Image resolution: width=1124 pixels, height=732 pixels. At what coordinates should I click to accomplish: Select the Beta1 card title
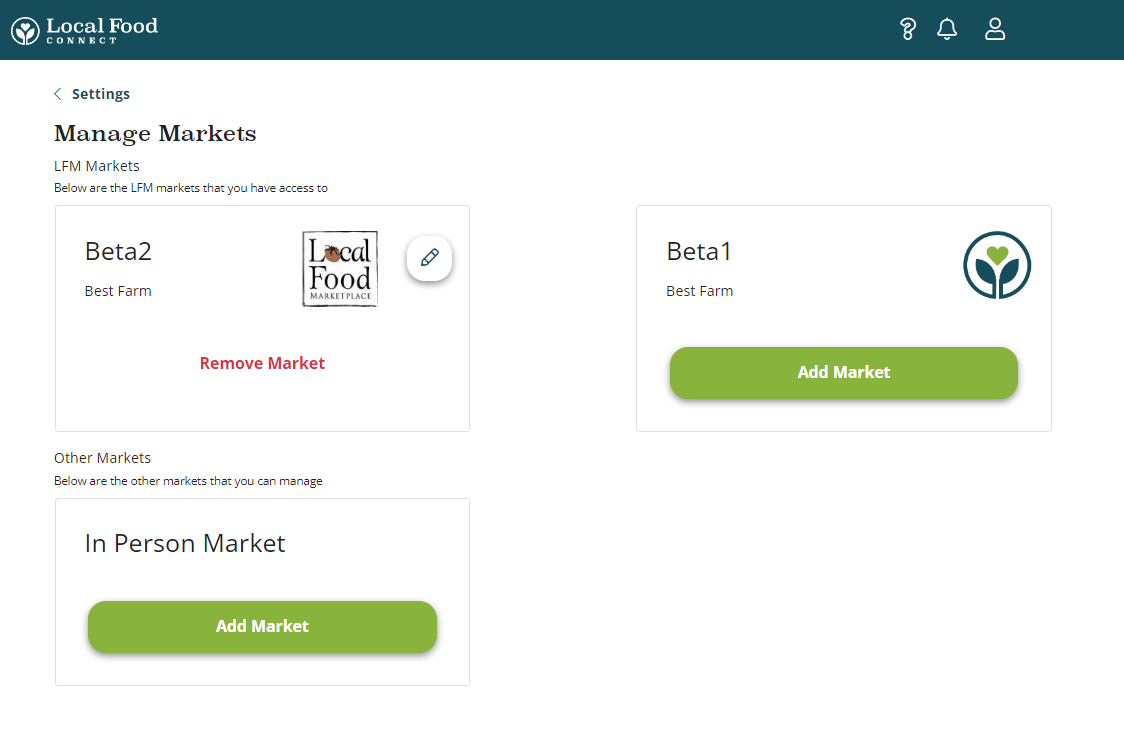699,252
